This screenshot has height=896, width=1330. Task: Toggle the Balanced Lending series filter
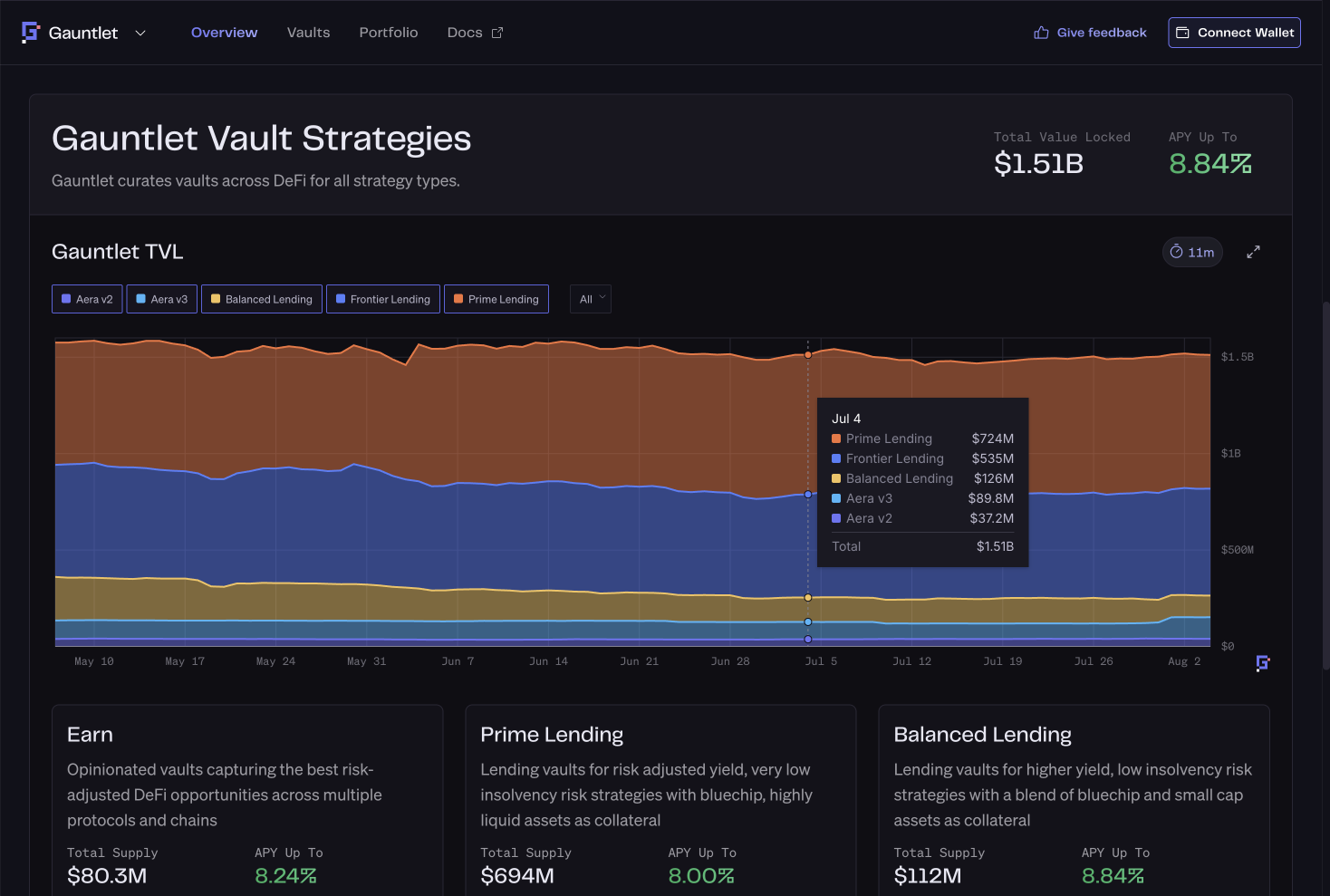(x=262, y=299)
